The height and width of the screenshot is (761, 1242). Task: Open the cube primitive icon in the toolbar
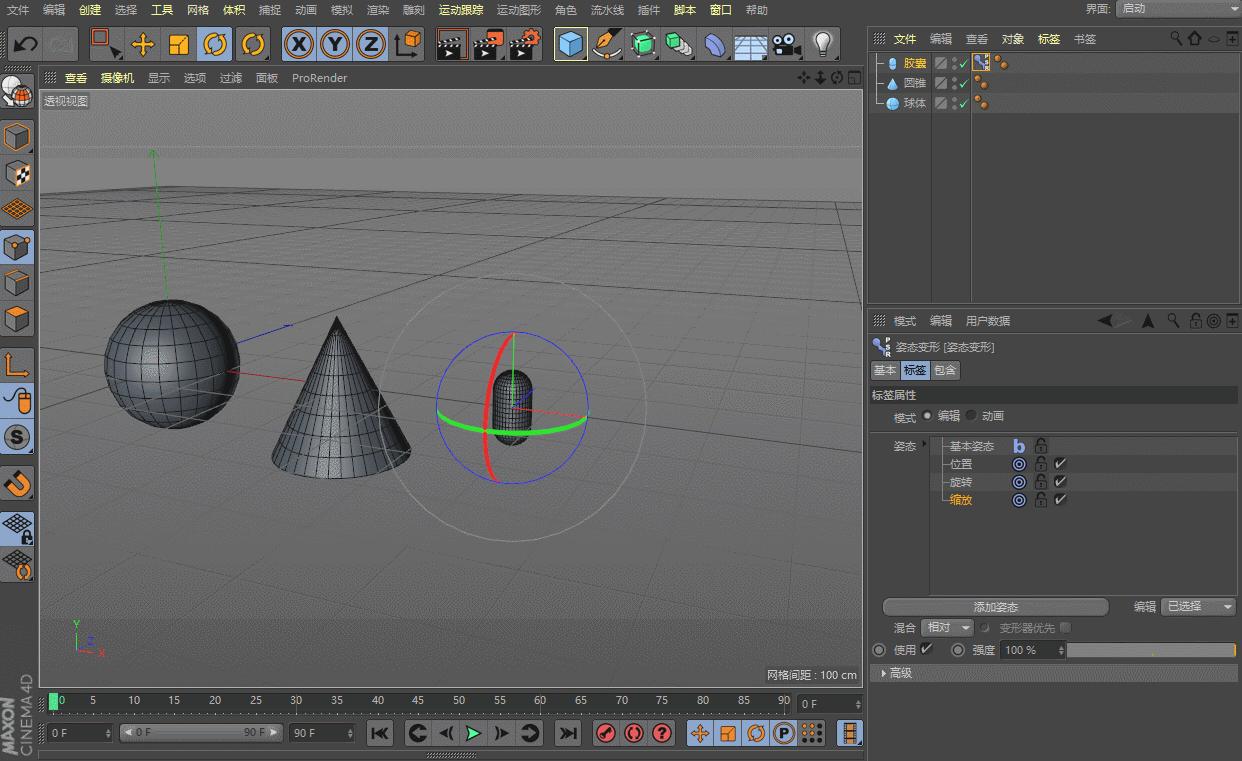point(571,44)
